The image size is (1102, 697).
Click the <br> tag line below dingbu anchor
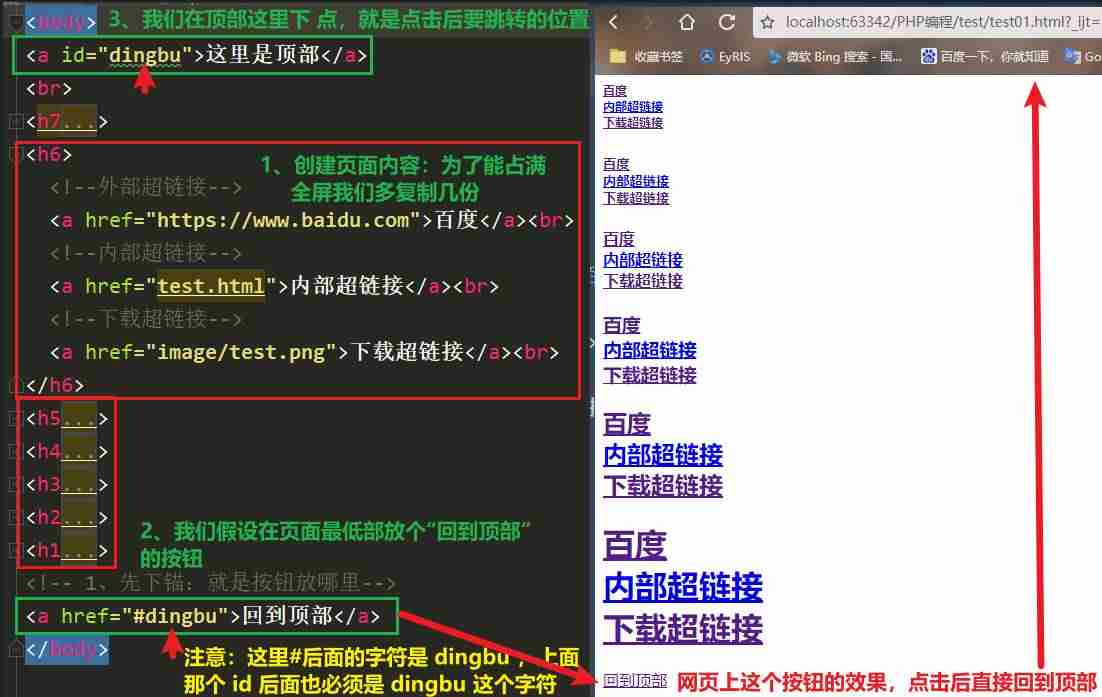click(48, 89)
